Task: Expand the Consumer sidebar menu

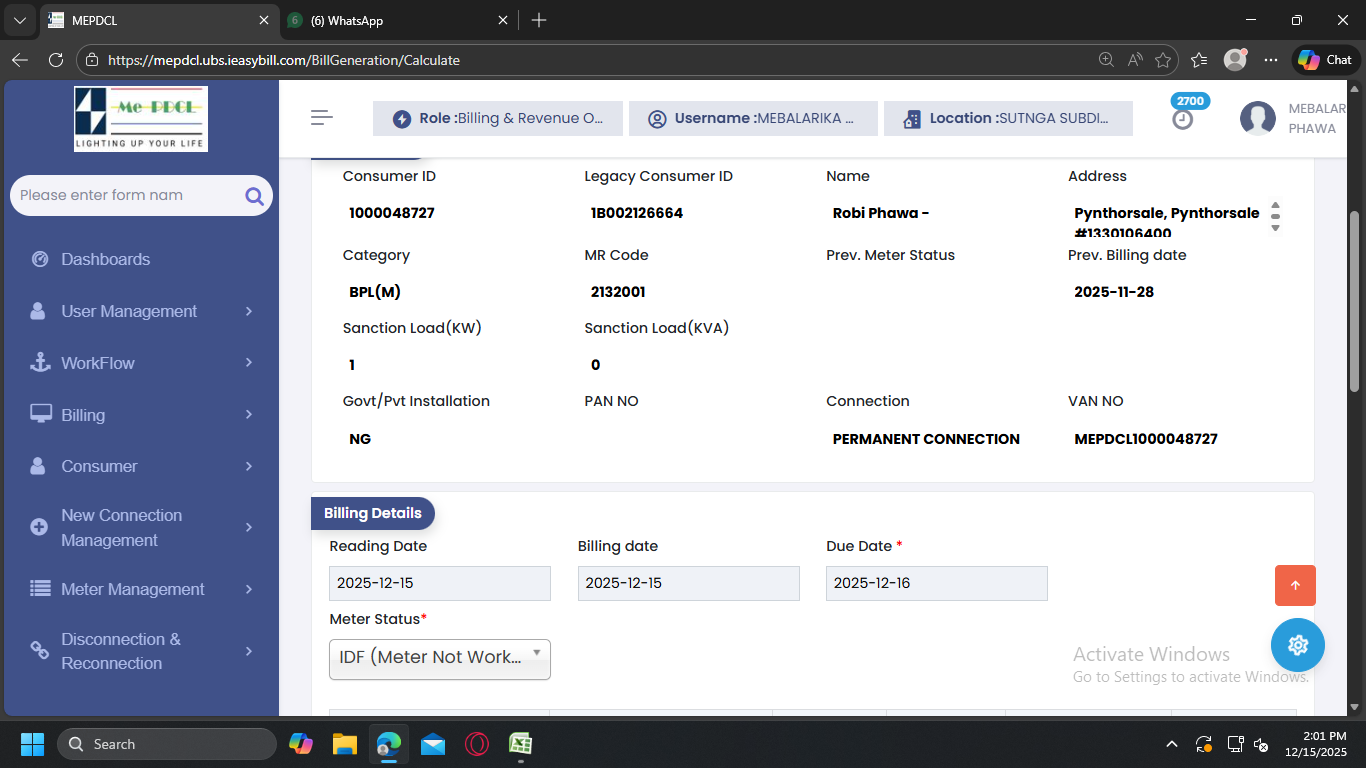Action: click(x=140, y=466)
